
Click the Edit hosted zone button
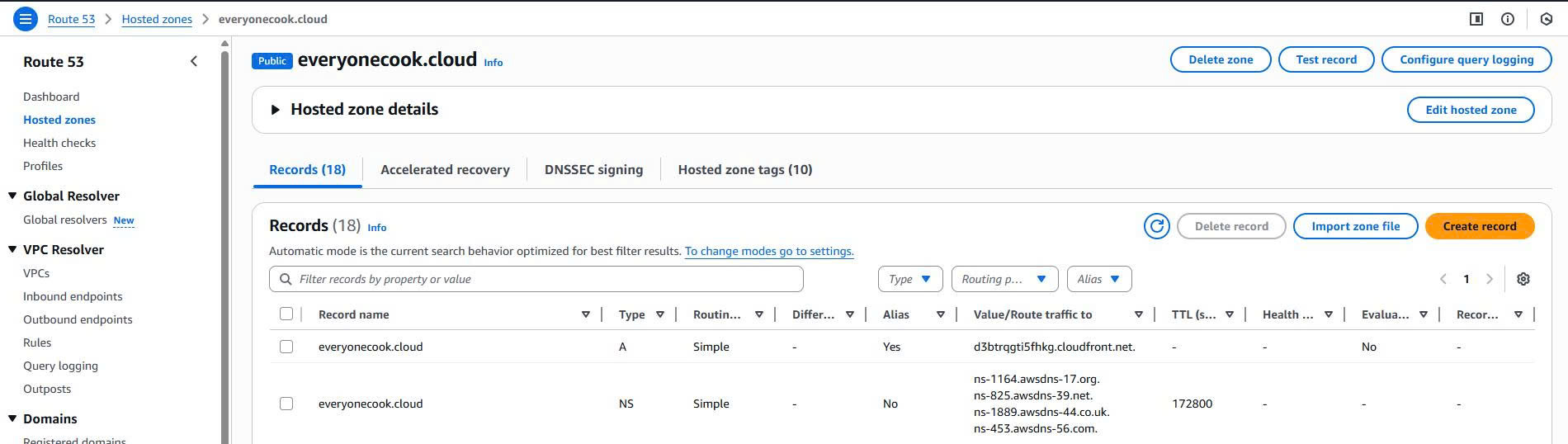click(x=1471, y=110)
